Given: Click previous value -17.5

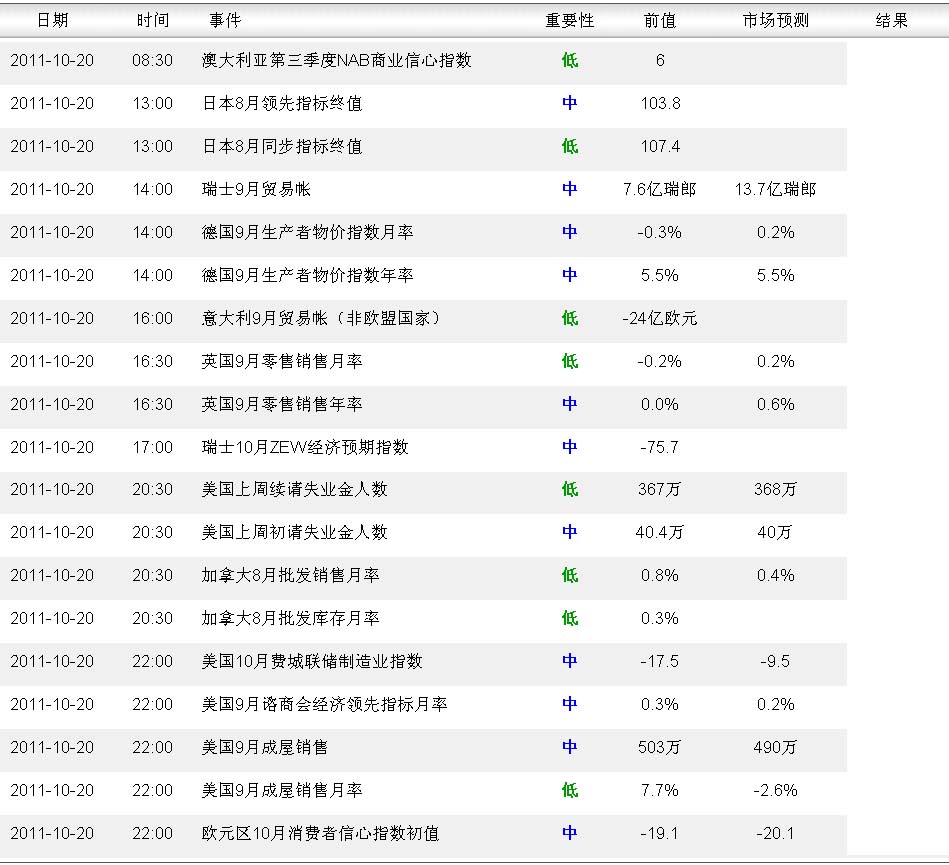Looking at the screenshot, I should point(660,661).
